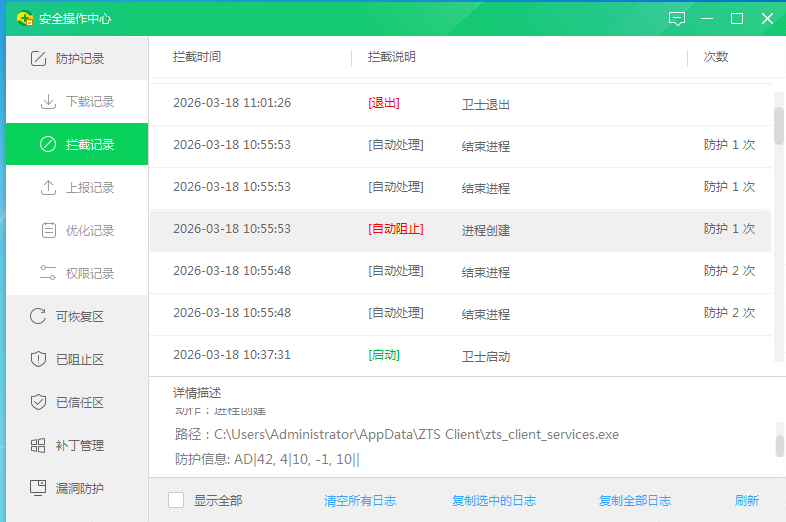
Task: Click 防护 1 次 in the 进程创建 row
Action: coord(729,229)
